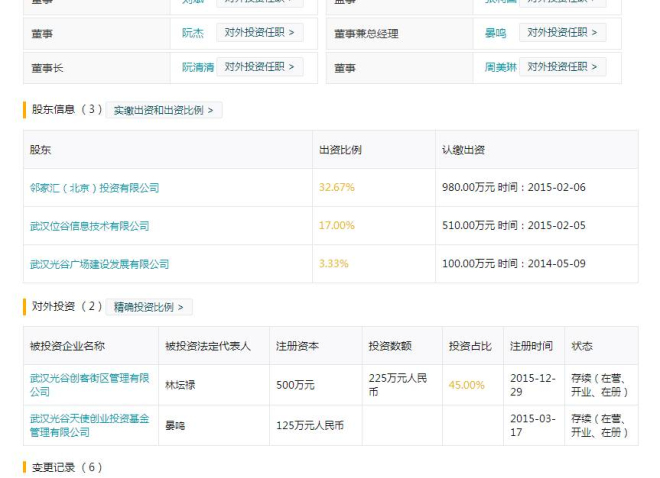Viewport: 660px width, 478px height.
Task: Open 晏鸣's 对外投资任职 button
Action: (562, 32)
